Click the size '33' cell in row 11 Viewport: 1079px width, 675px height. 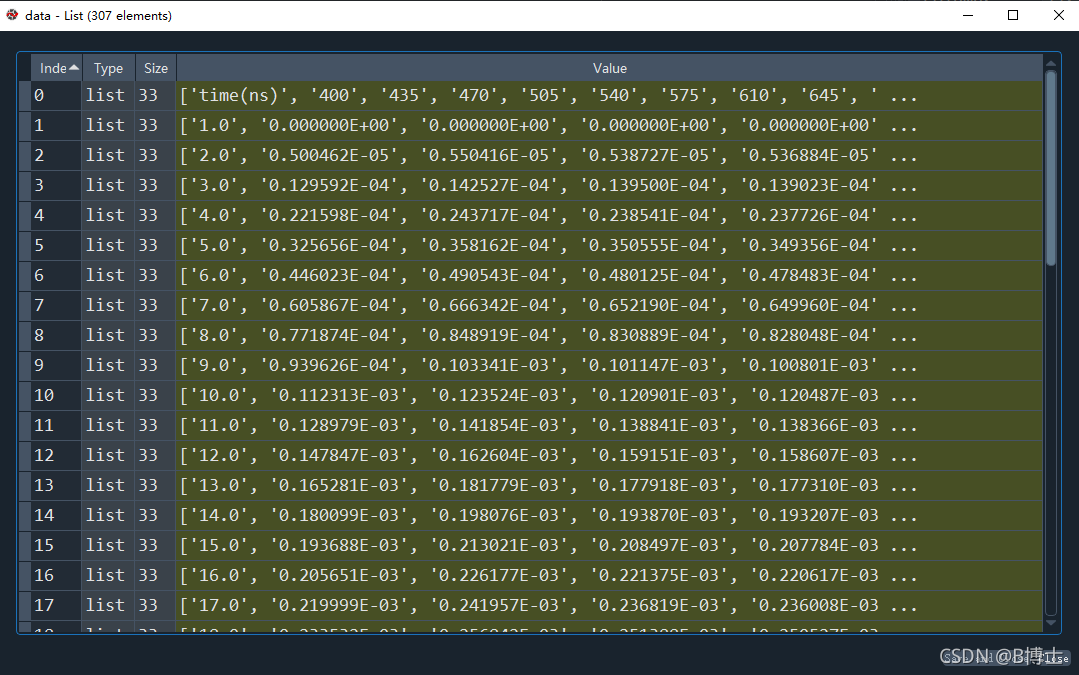point(156,425)
